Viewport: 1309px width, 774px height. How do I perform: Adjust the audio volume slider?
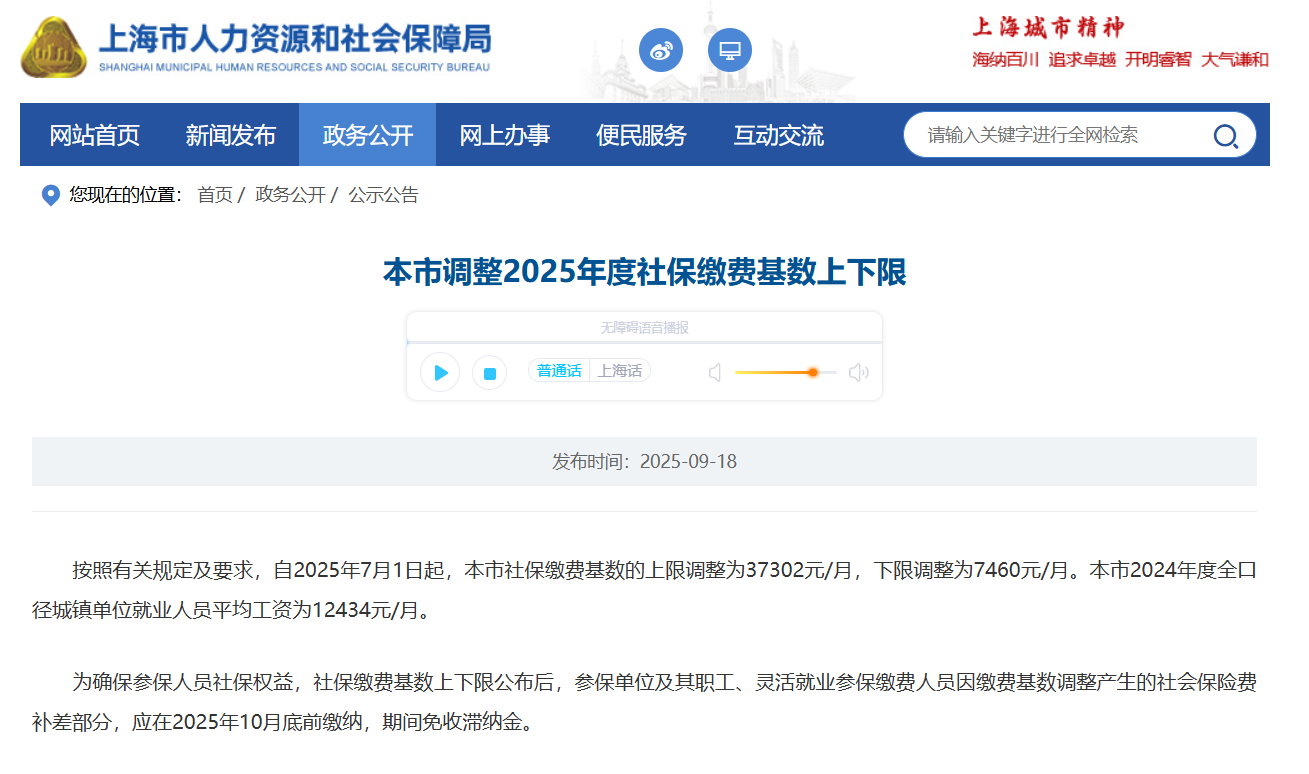(812, 372)
